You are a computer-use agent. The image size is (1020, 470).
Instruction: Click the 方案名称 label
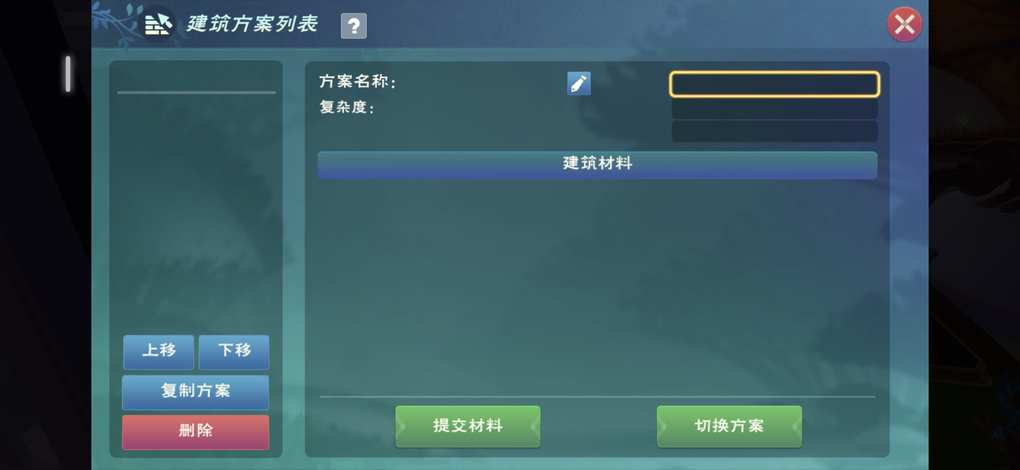[357, 83]
